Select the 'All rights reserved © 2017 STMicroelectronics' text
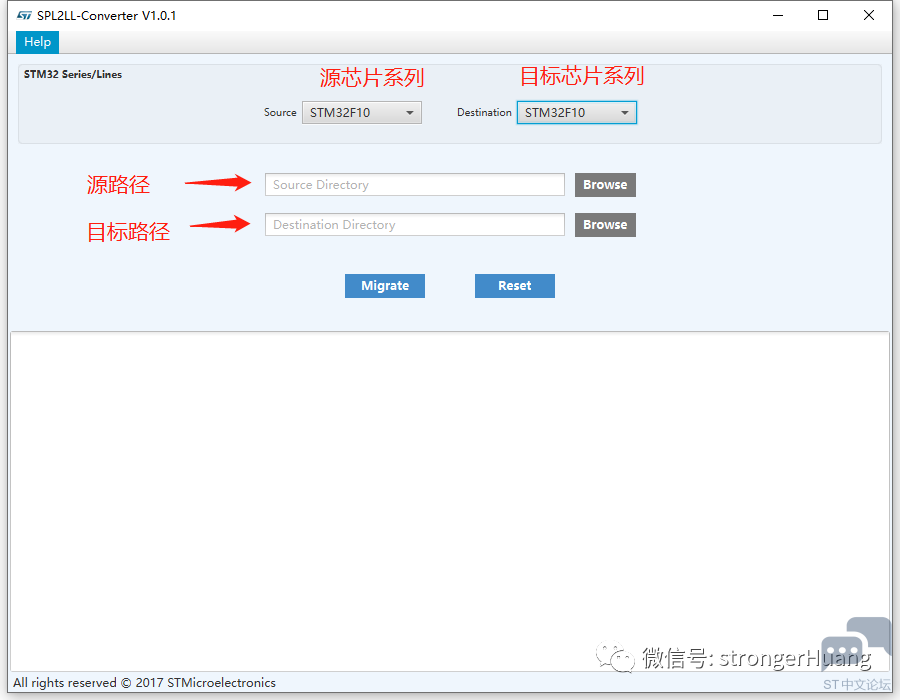This screenshot has height=700, width=900. point(144,683)
